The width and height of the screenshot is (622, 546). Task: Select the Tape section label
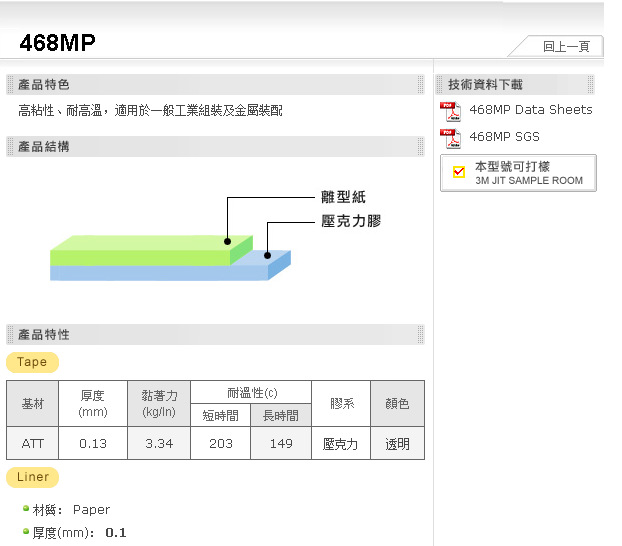tap(33, 362)
